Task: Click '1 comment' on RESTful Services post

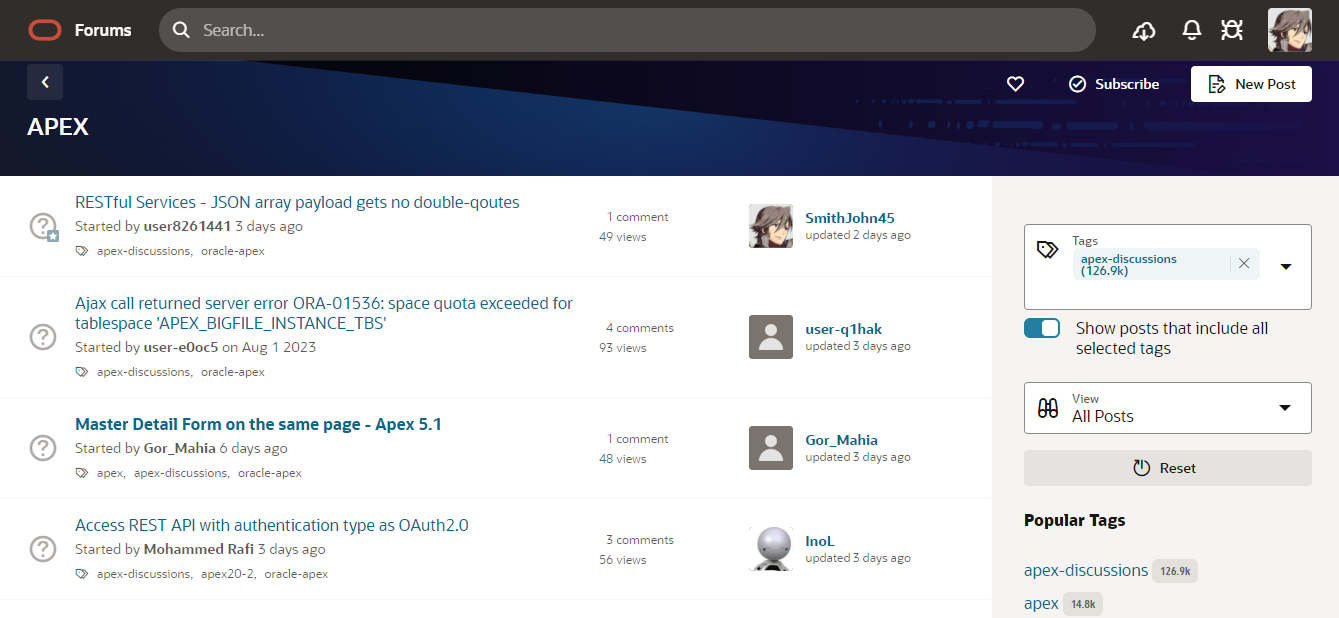Action: point(637,217)
